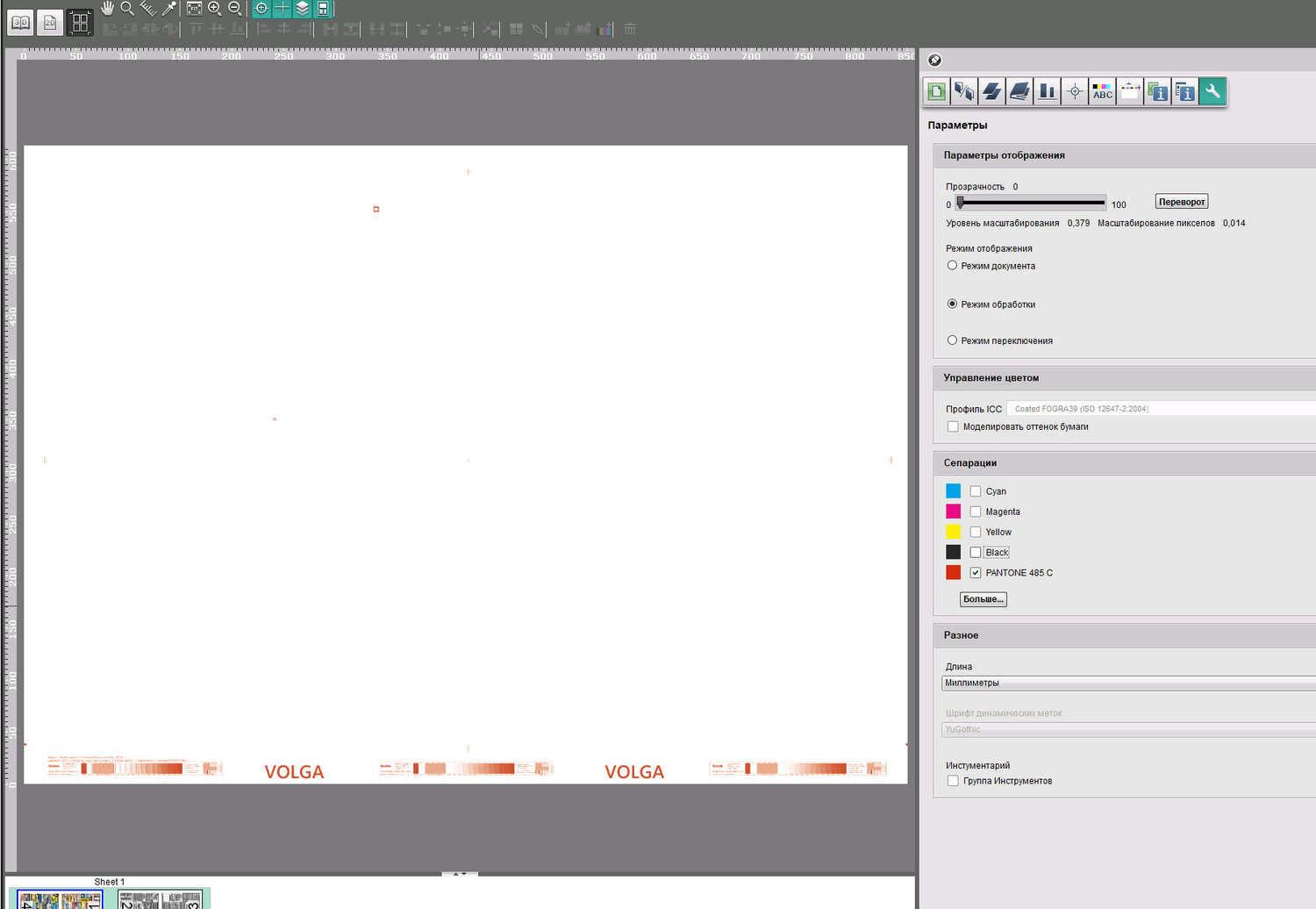Click the PANTONE 485 C red swatch
Screen dimensions: 1316x909
[x=954, y=572]
